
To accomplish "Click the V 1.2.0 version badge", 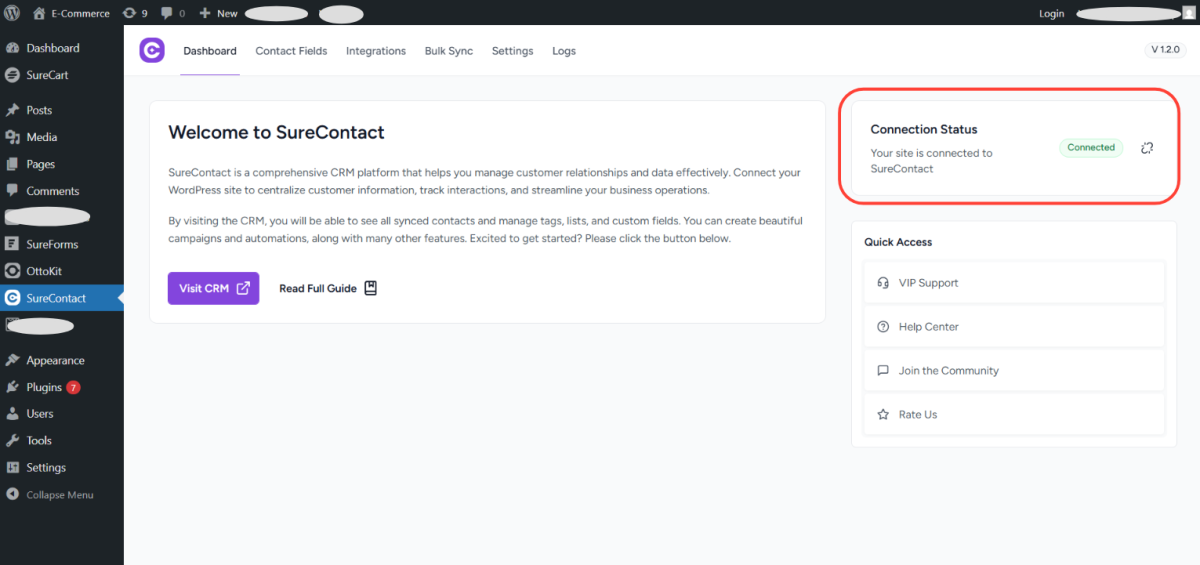I will [x=1165, y=50].
